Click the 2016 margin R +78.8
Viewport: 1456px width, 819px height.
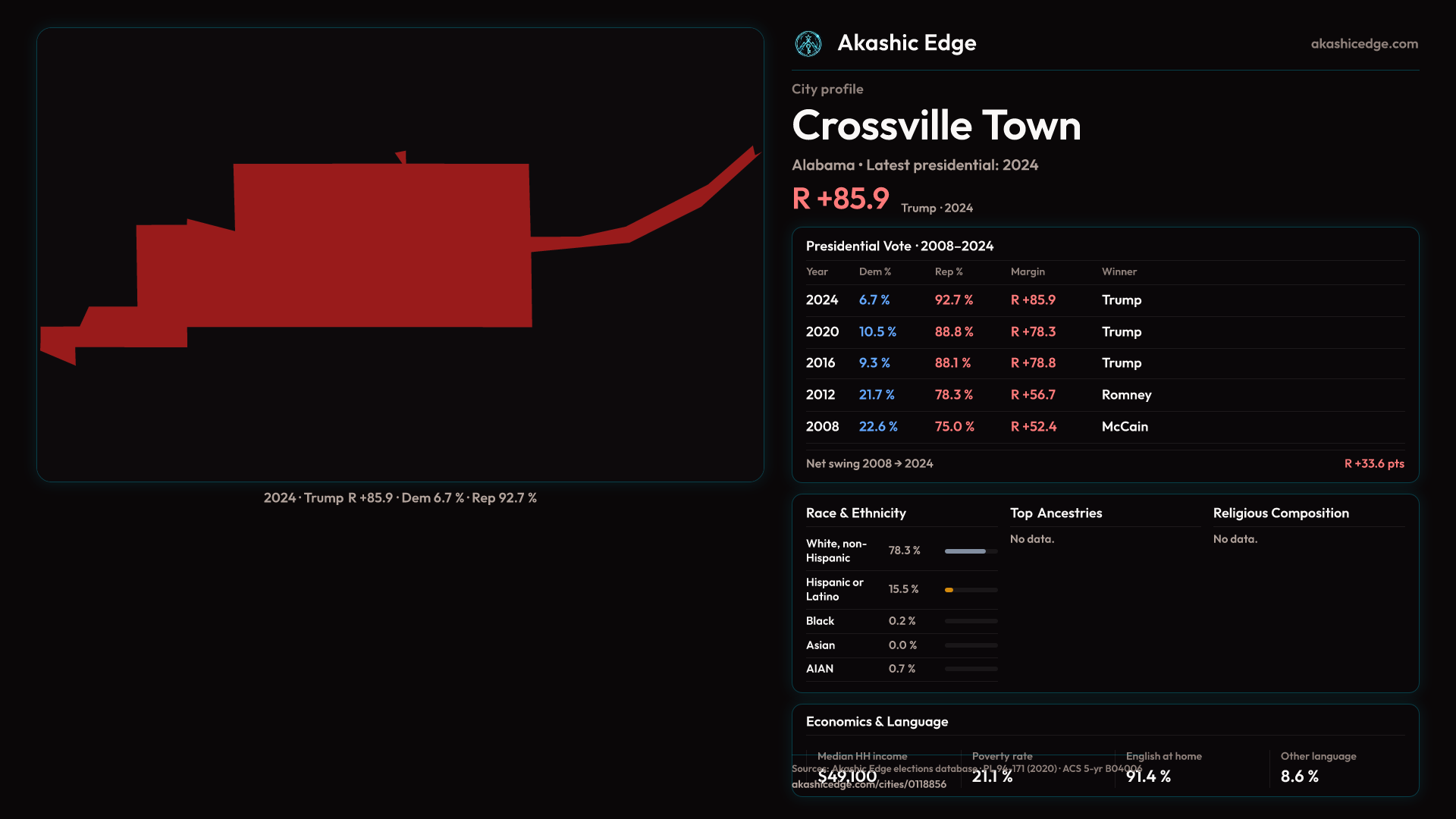coord(1032,363)
